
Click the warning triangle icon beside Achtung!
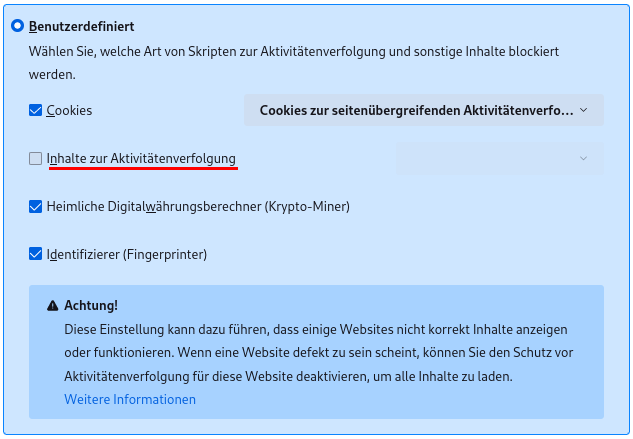tap(52, 305)
